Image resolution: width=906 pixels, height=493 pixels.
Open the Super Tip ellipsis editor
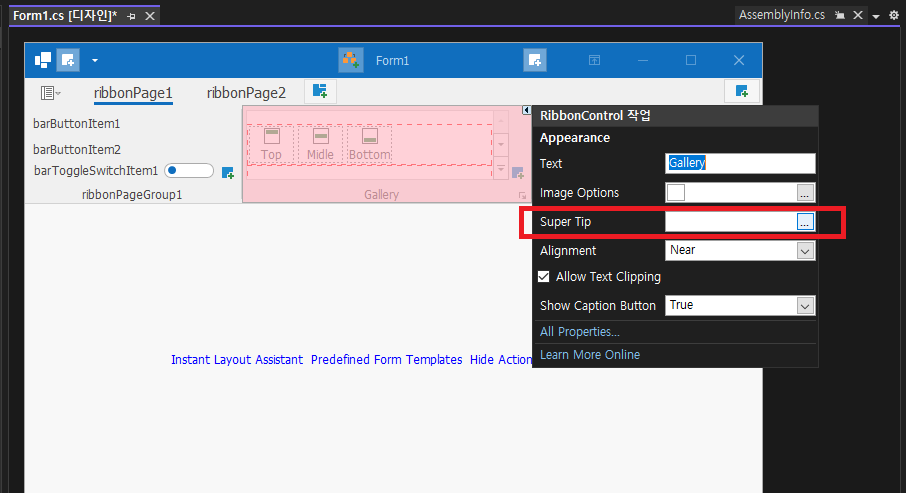pos(805,221)
